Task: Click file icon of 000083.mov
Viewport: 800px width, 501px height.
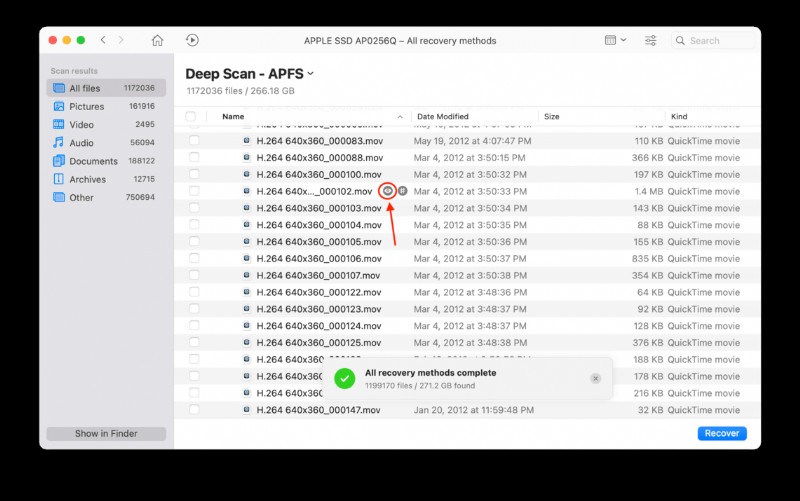Action: tap(246, 140)
